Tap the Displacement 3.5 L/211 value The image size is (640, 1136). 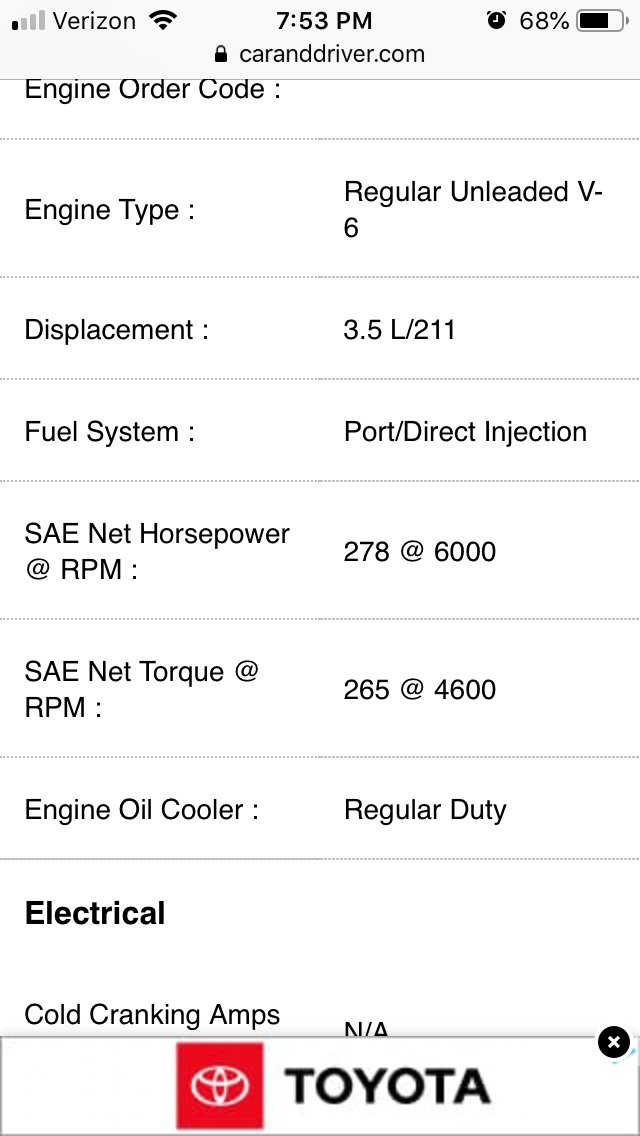point(399,330)
